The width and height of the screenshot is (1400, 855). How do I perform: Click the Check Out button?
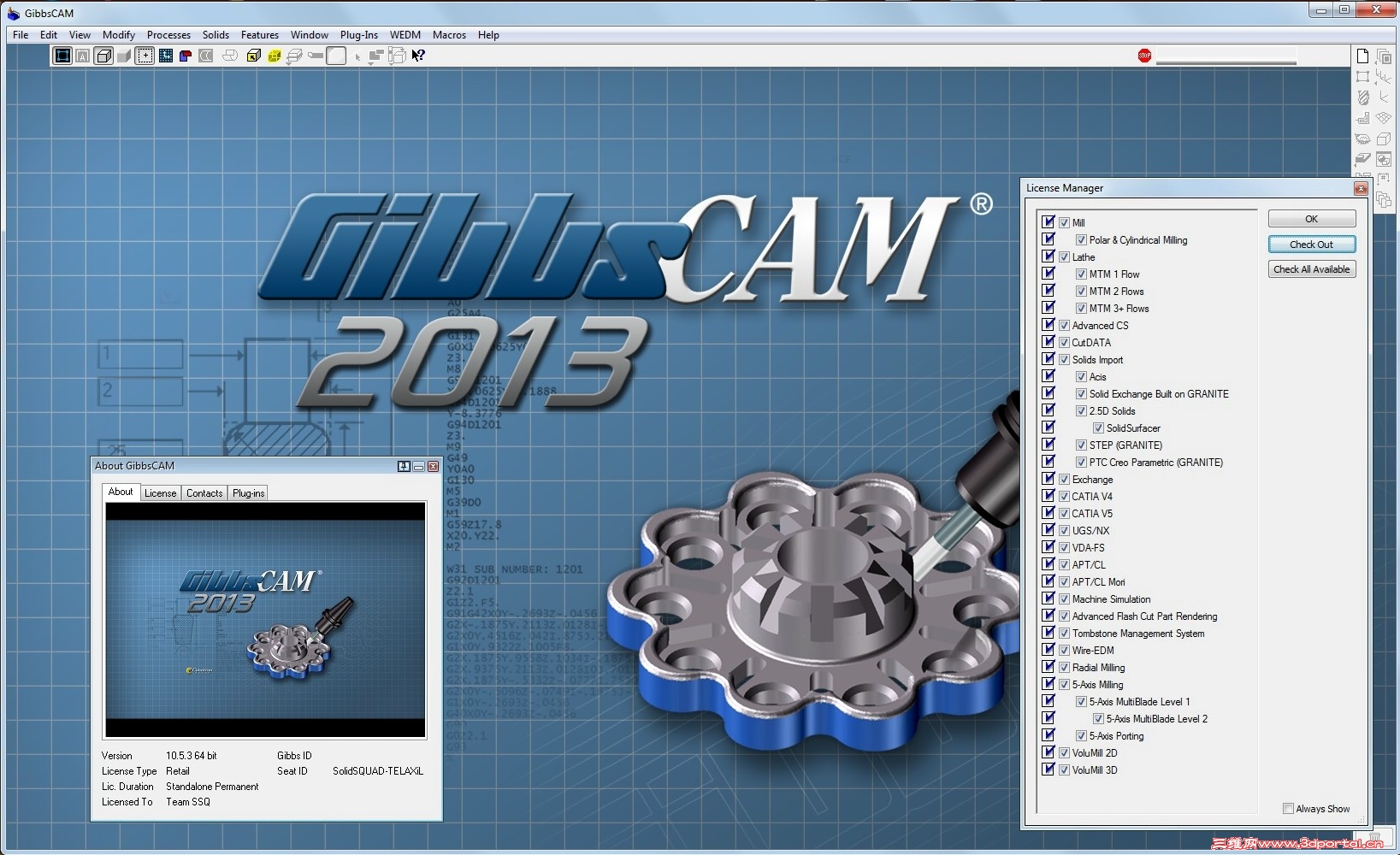1312,245
